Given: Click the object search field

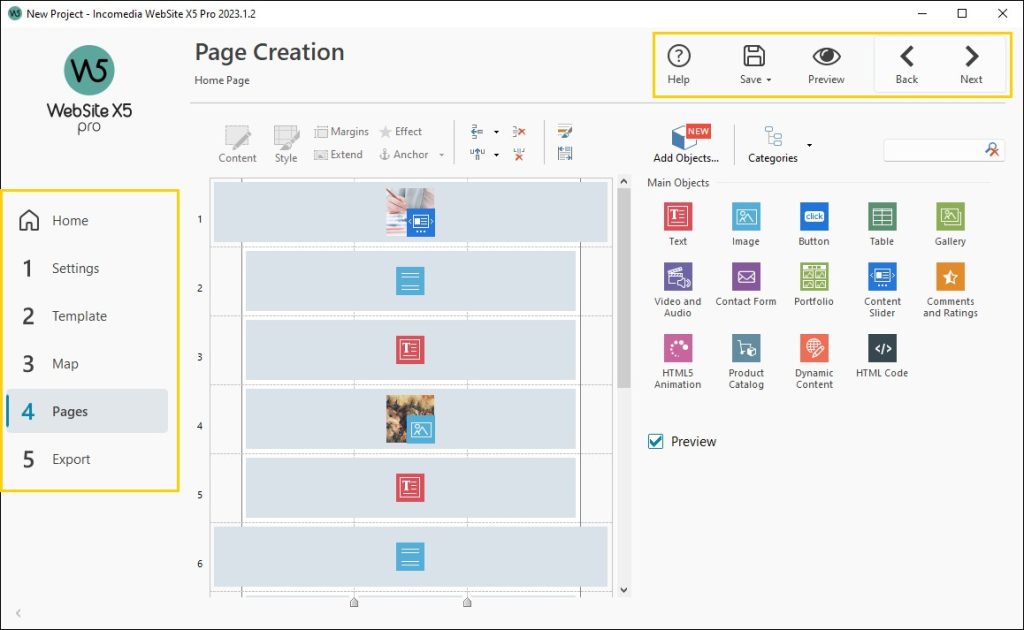Looking at the screenshot, I should click(x=932, y=149).
